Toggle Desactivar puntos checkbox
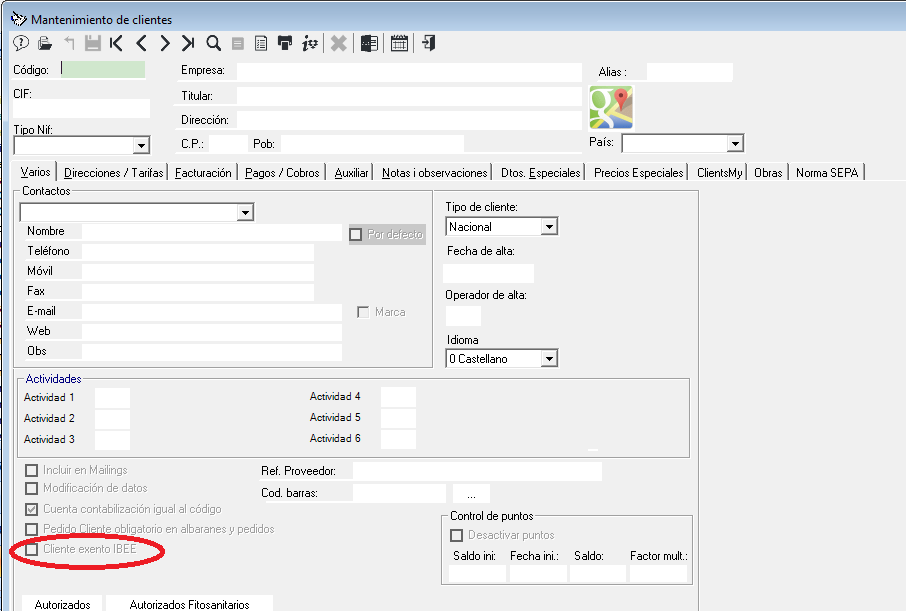The height and width of the screenshot is (611, 906). (x=456, y=535)
